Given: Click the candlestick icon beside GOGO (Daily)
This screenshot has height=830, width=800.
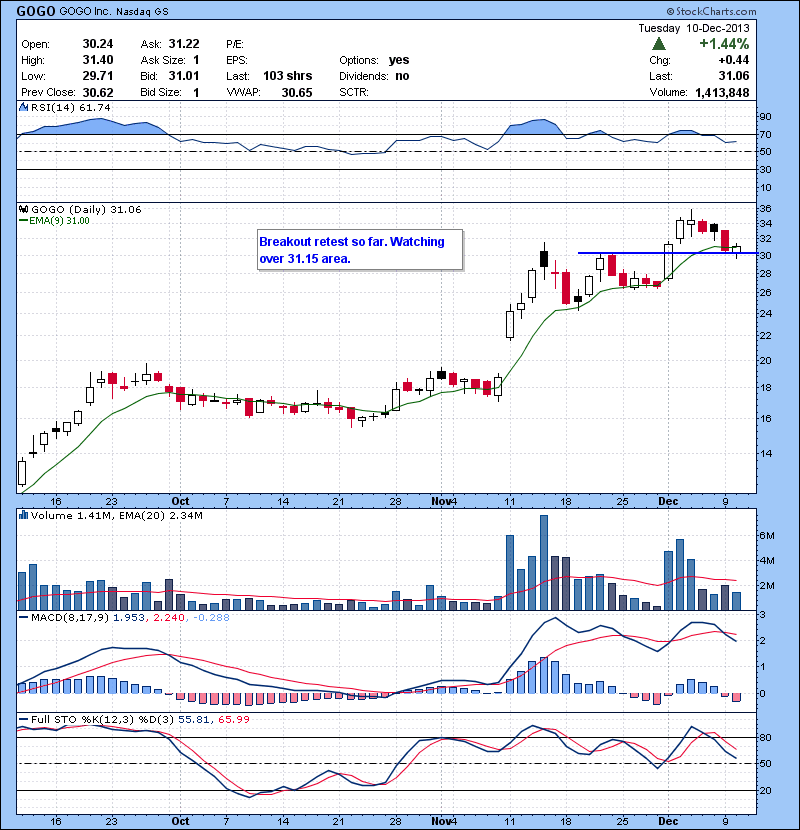Looking at the screenshot, I should click(24, 209).
